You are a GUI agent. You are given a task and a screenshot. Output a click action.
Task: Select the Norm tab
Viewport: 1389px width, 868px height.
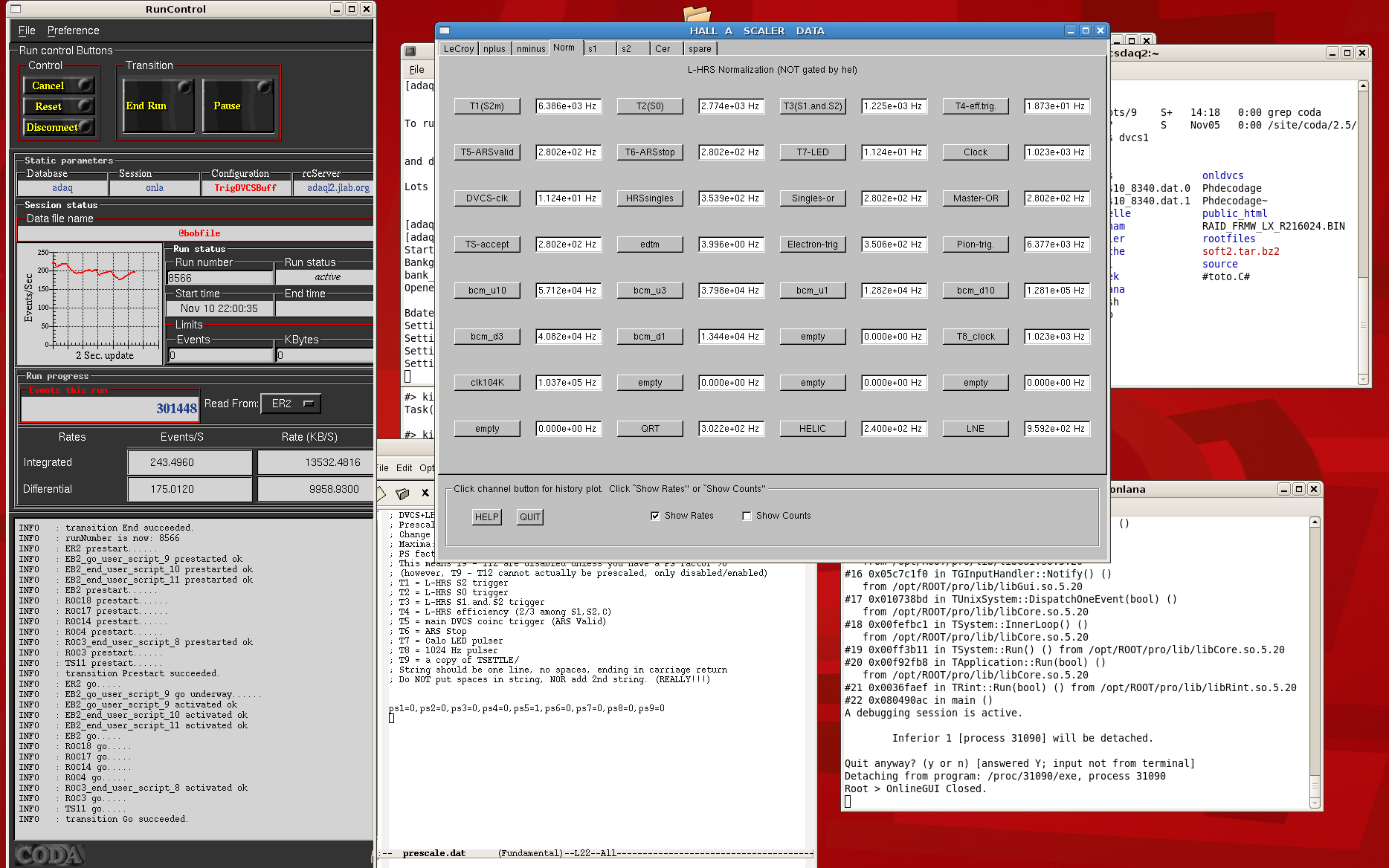pyautogui.click(x=564, y=48)
